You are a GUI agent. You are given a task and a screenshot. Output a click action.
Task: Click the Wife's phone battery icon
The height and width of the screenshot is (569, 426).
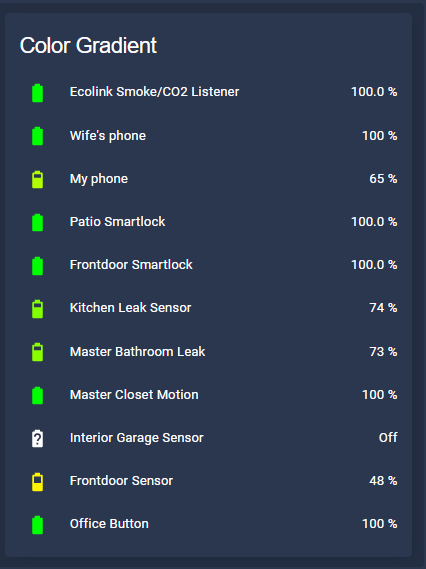37,136
